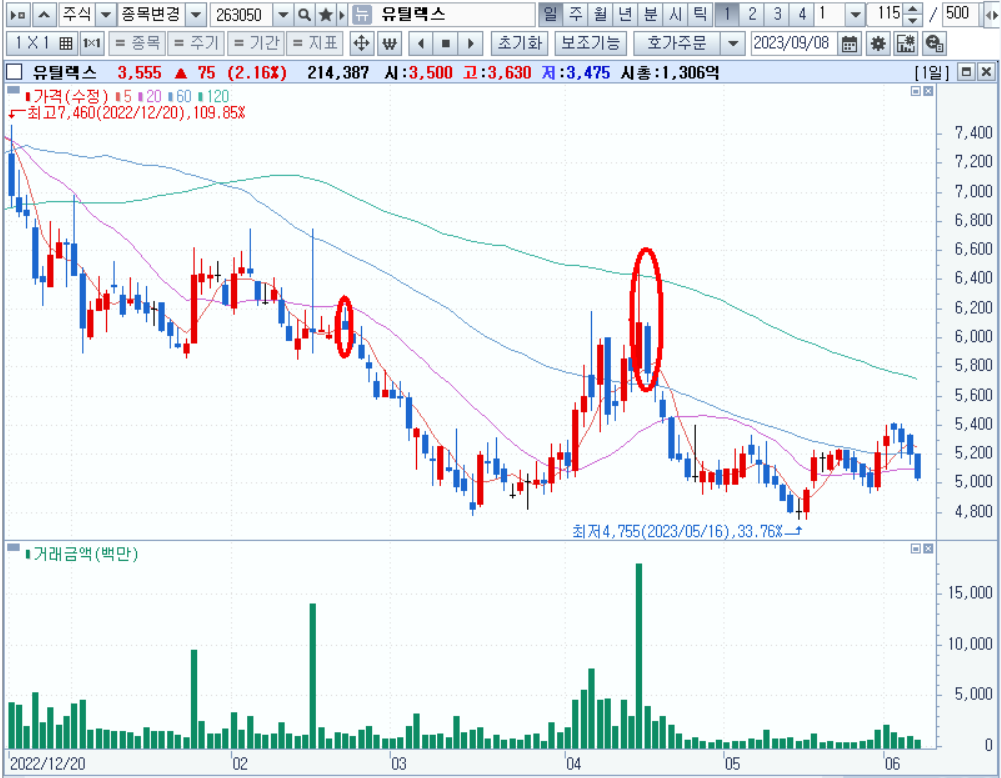Toggle the volume pane handle by 거래금액
The width and height of the screenshot is (1001, 778).
point(13,547)
